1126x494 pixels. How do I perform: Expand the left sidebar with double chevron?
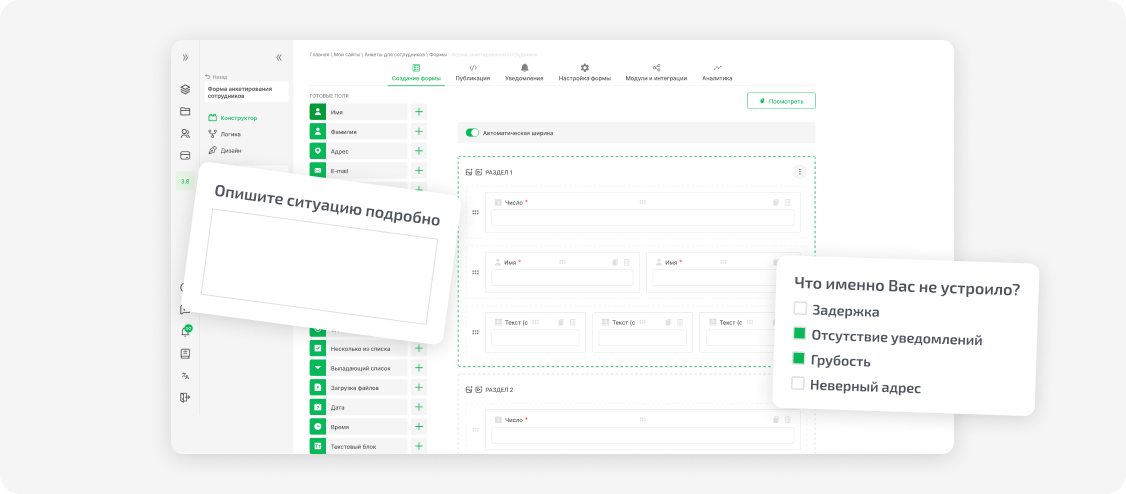[185, 57]
